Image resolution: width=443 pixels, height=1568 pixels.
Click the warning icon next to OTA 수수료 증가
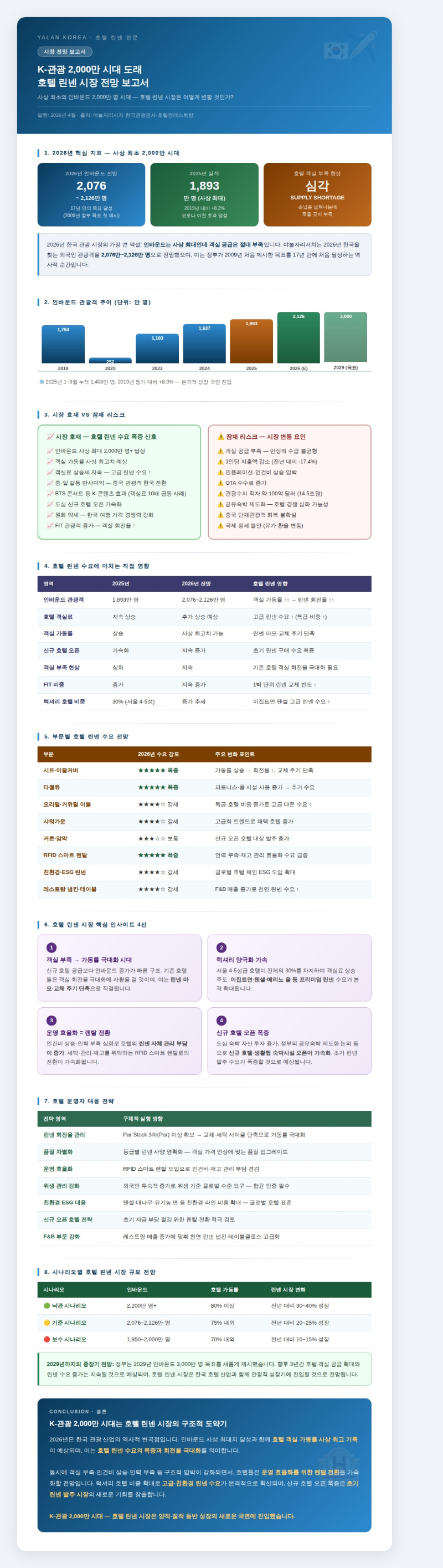pos(220,483)
